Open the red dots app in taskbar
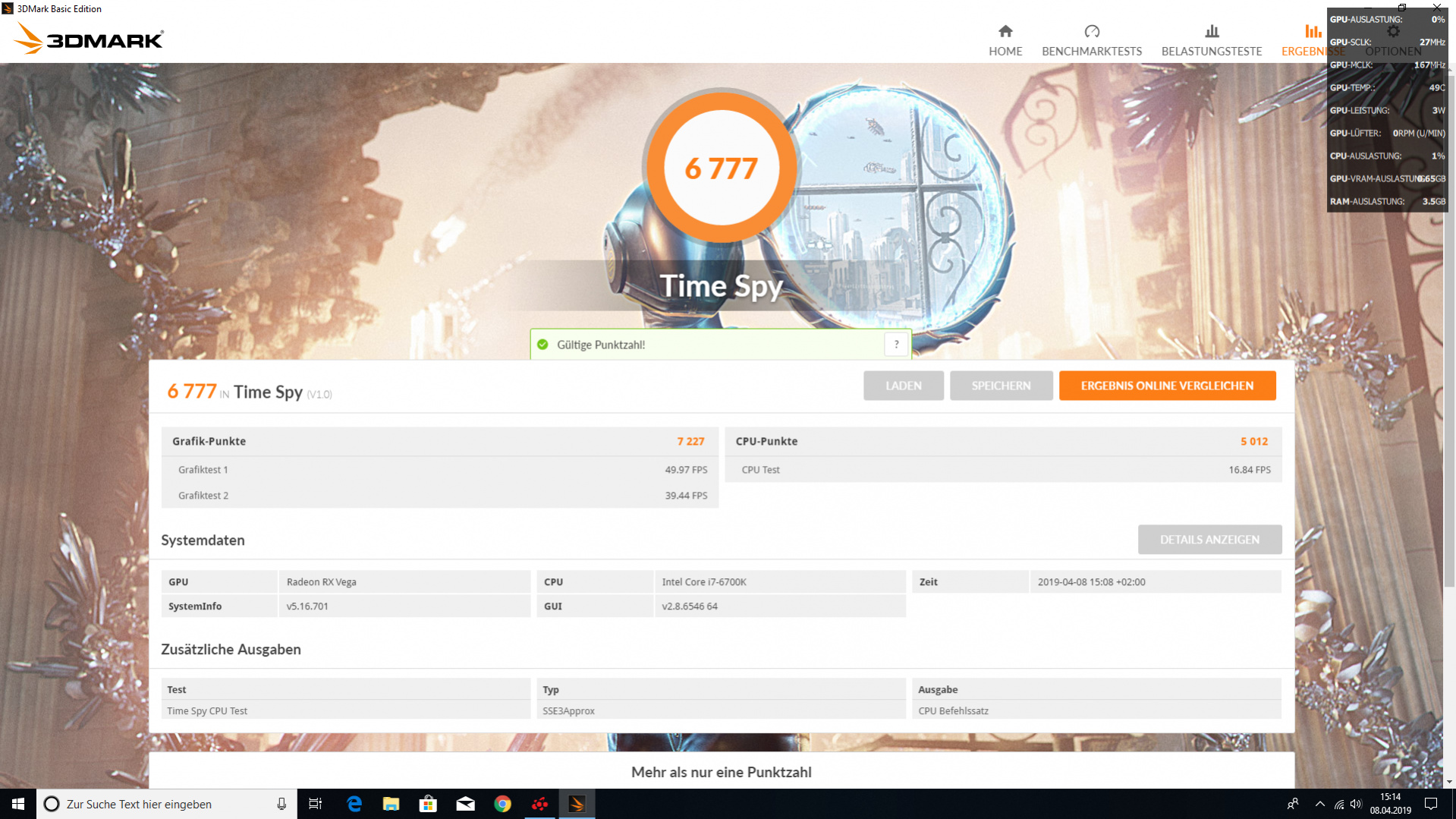Viewport: 1456px width, 819px height. point(539,804)
